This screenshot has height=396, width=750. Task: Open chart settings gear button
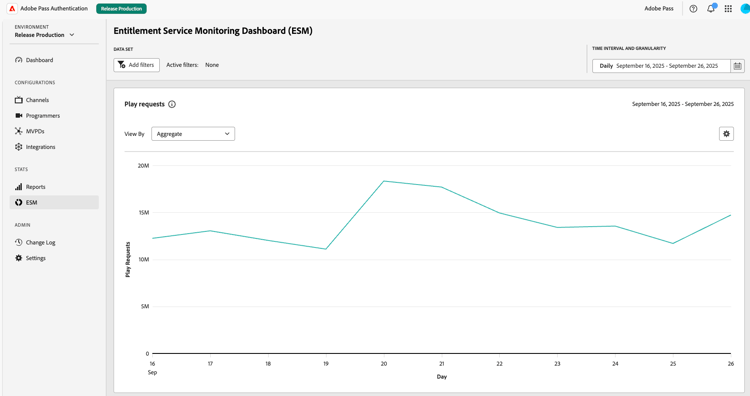[726, 134]
